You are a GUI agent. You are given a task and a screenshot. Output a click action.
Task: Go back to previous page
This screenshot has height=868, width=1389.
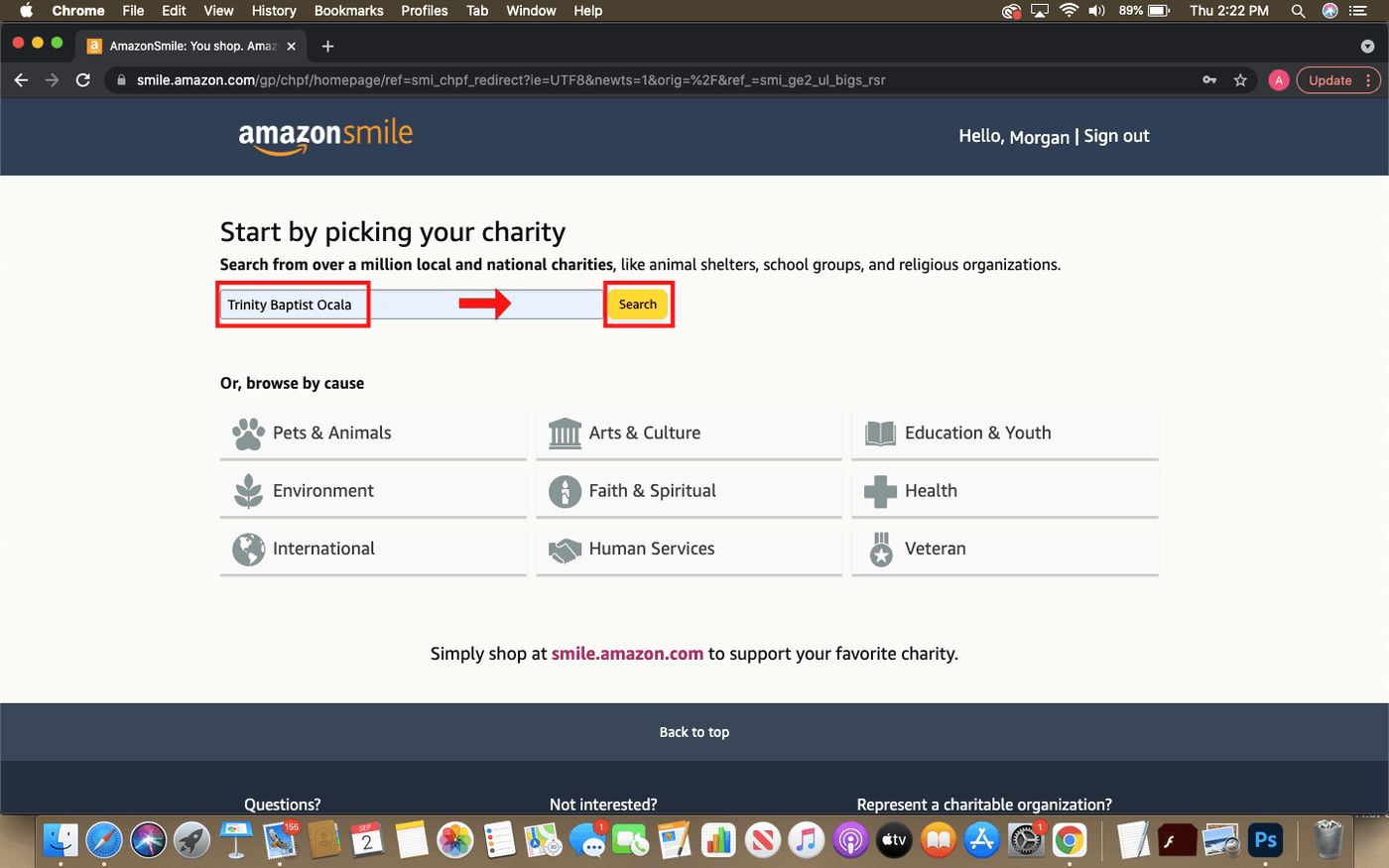21,80
